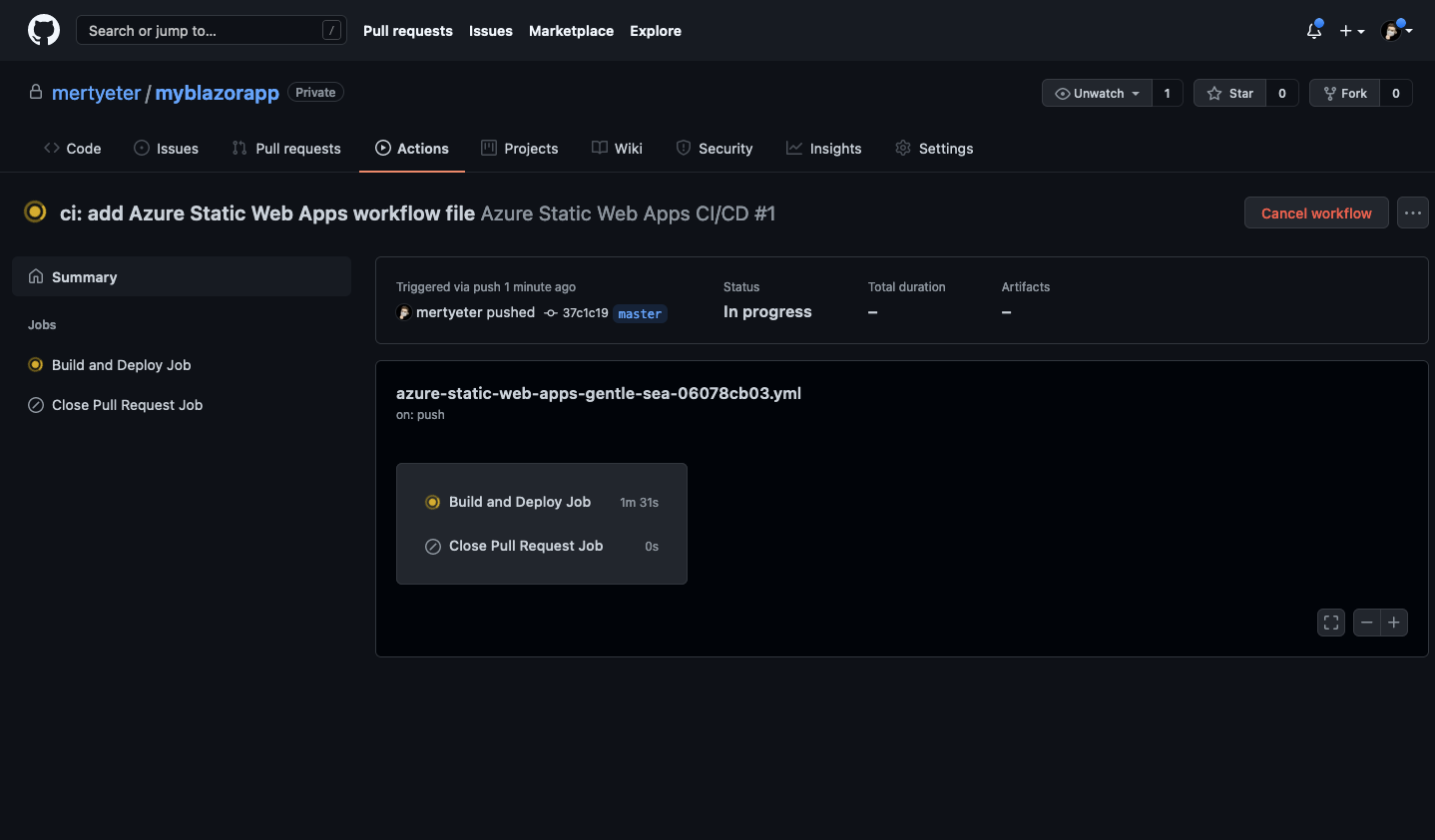Select the Actions tab
Viewport: 1435px width, 840px height.
click(x=412, y=149)
